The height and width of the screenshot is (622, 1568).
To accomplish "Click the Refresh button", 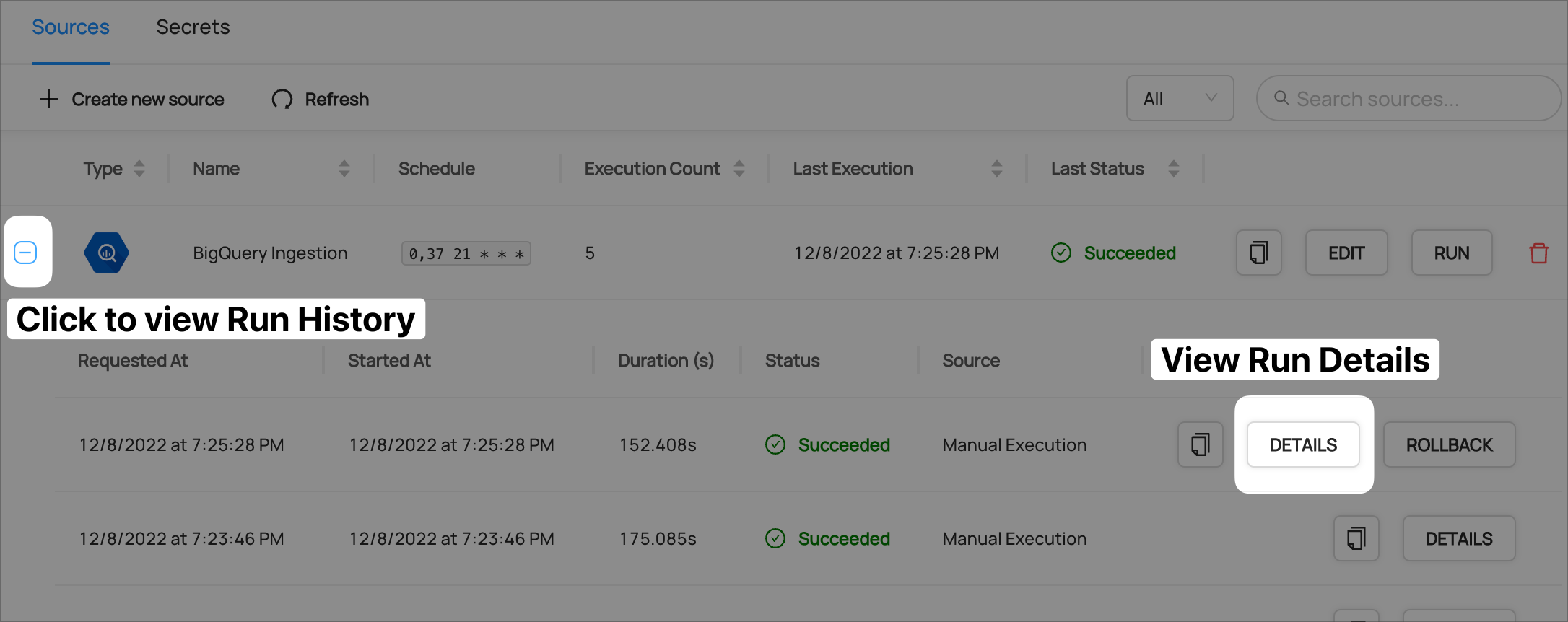I will point(321,99).
